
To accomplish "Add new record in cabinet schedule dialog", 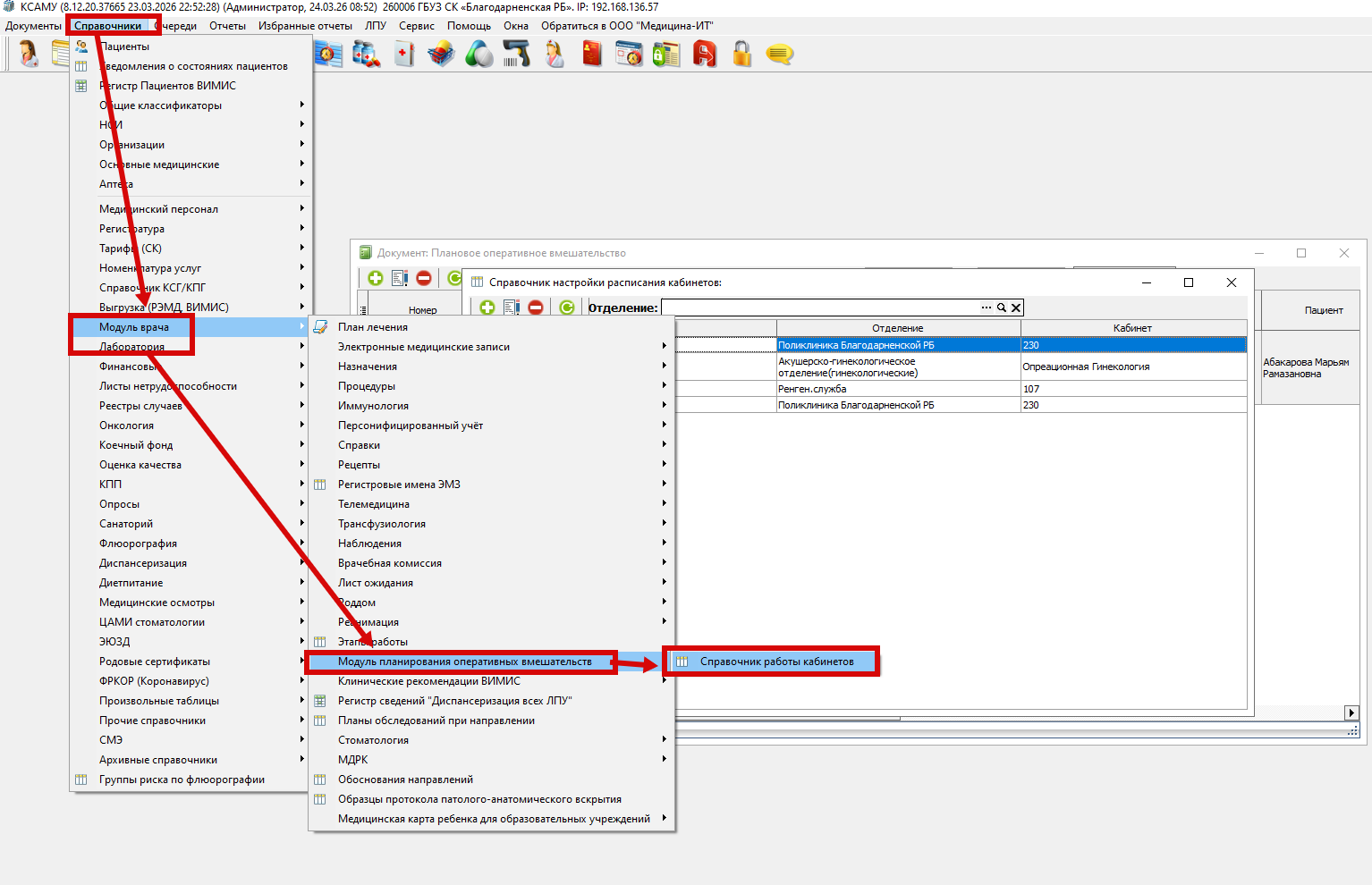I will 487,308.
